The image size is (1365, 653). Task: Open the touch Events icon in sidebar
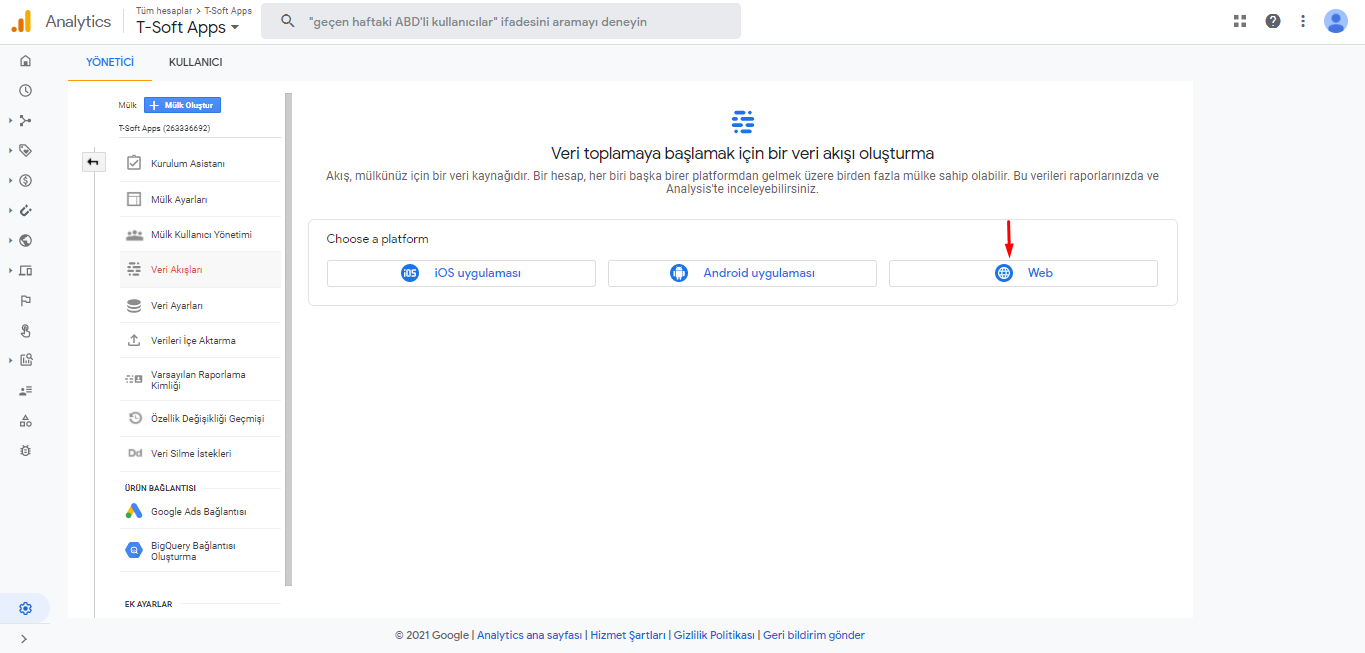(25, 330)
